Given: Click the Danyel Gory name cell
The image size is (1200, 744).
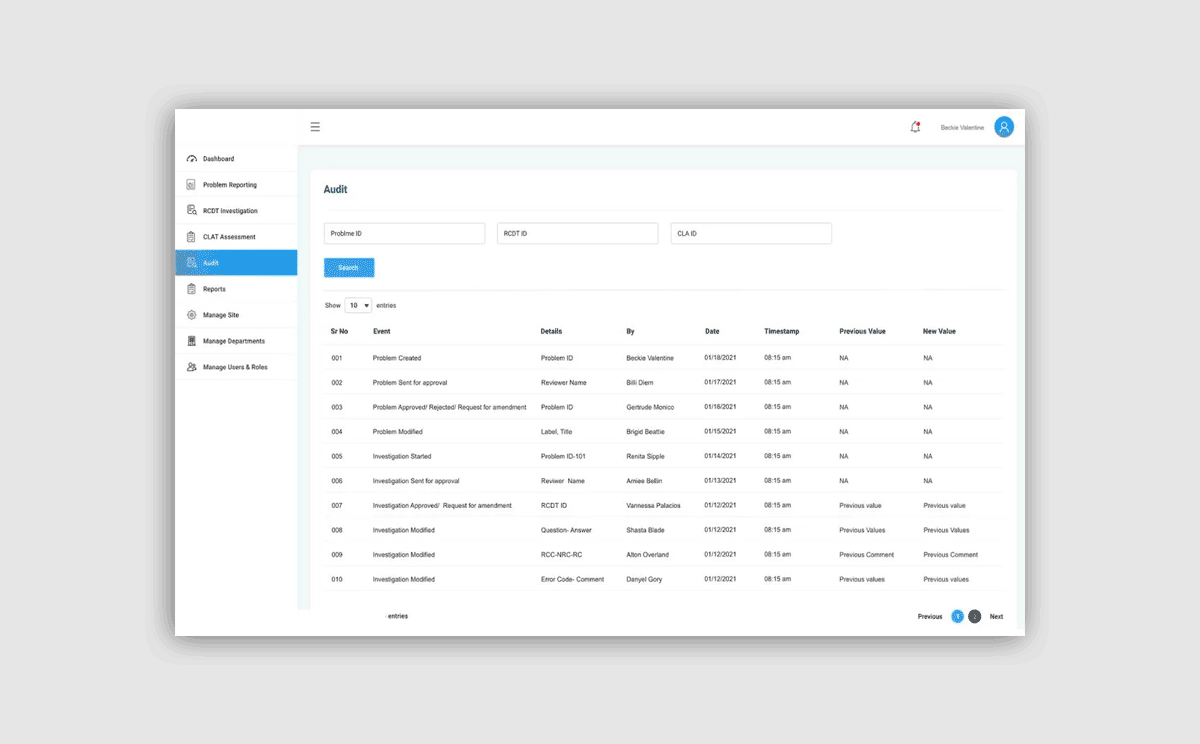Looking at the screenshot, I should pyautogui.click(x=644, y=579).
